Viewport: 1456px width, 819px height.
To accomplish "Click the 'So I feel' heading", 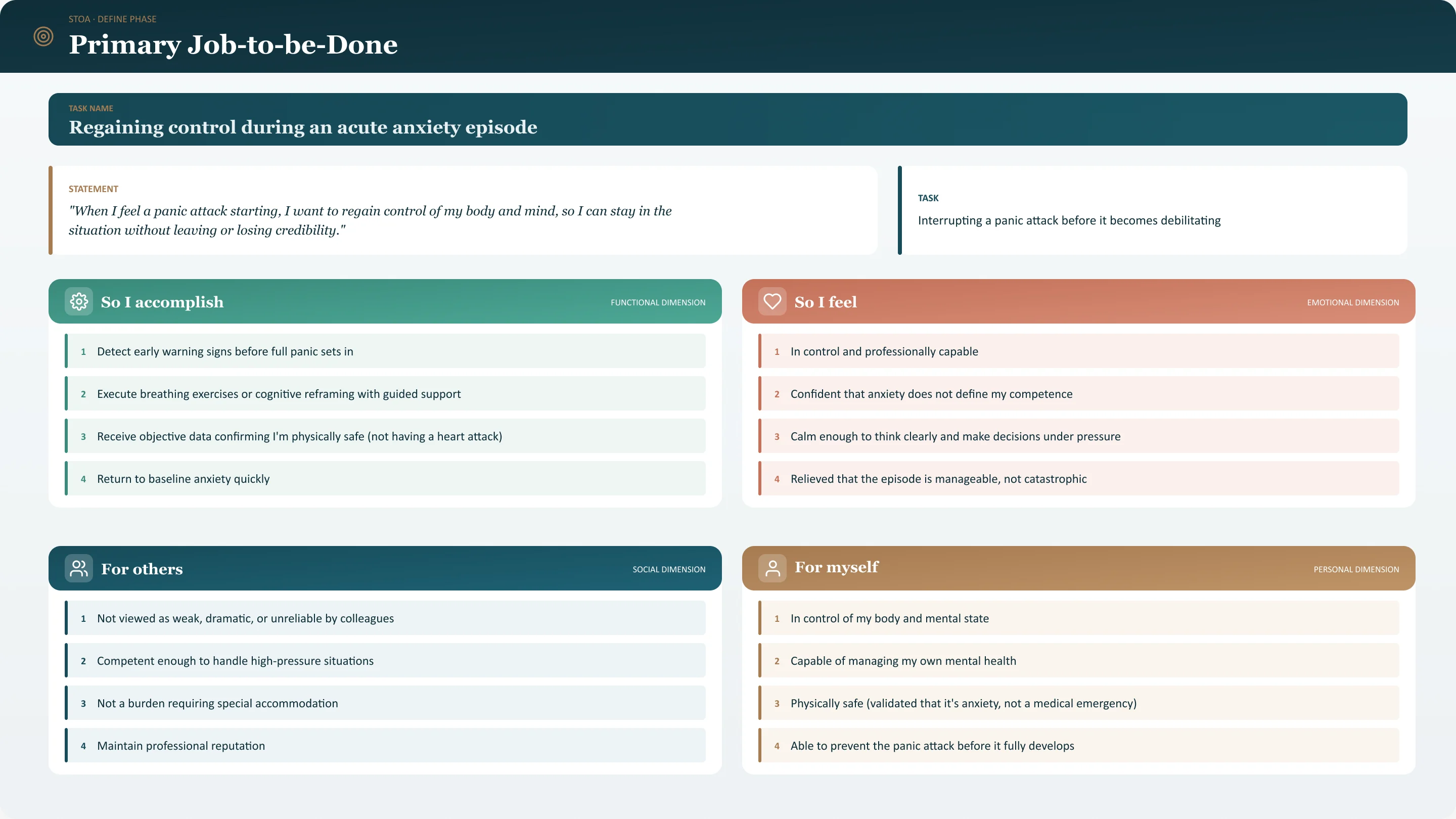I will pos(825,302).
